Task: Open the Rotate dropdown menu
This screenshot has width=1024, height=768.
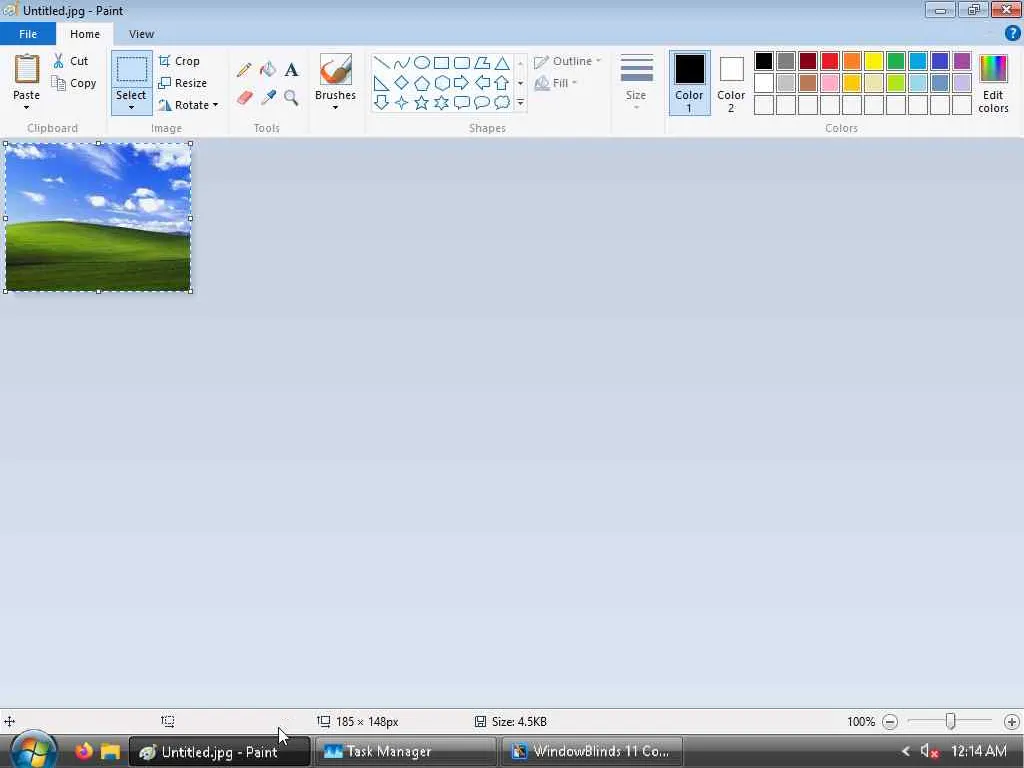Action: [216, 105]
